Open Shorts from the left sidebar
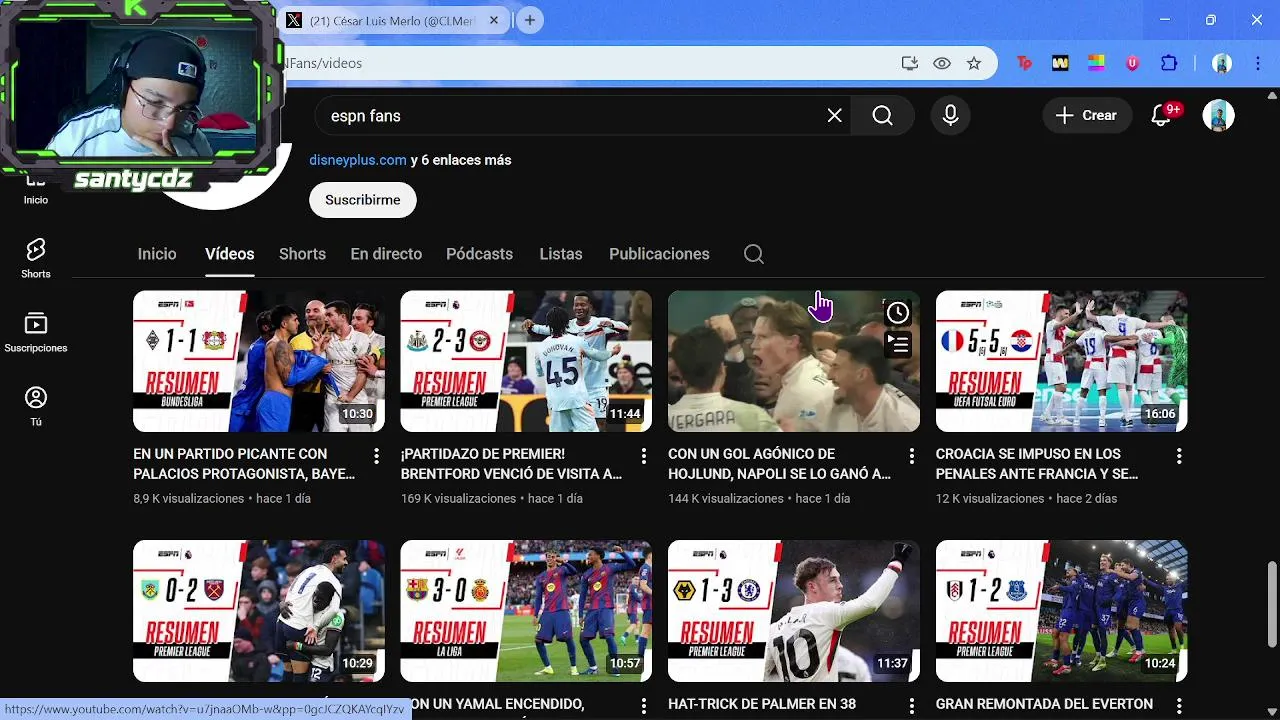Screen dimensions: 1280x720 (x=36, y=258)
